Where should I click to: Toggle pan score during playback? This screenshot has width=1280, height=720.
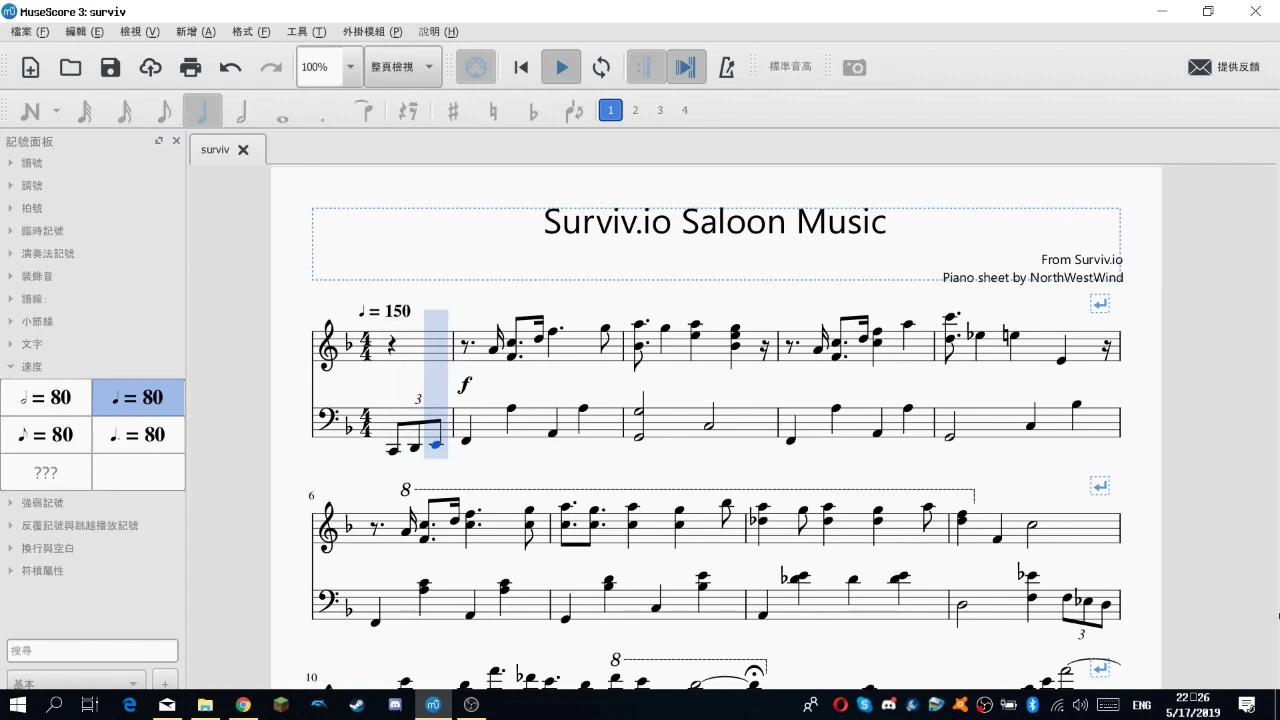point(685,68)
